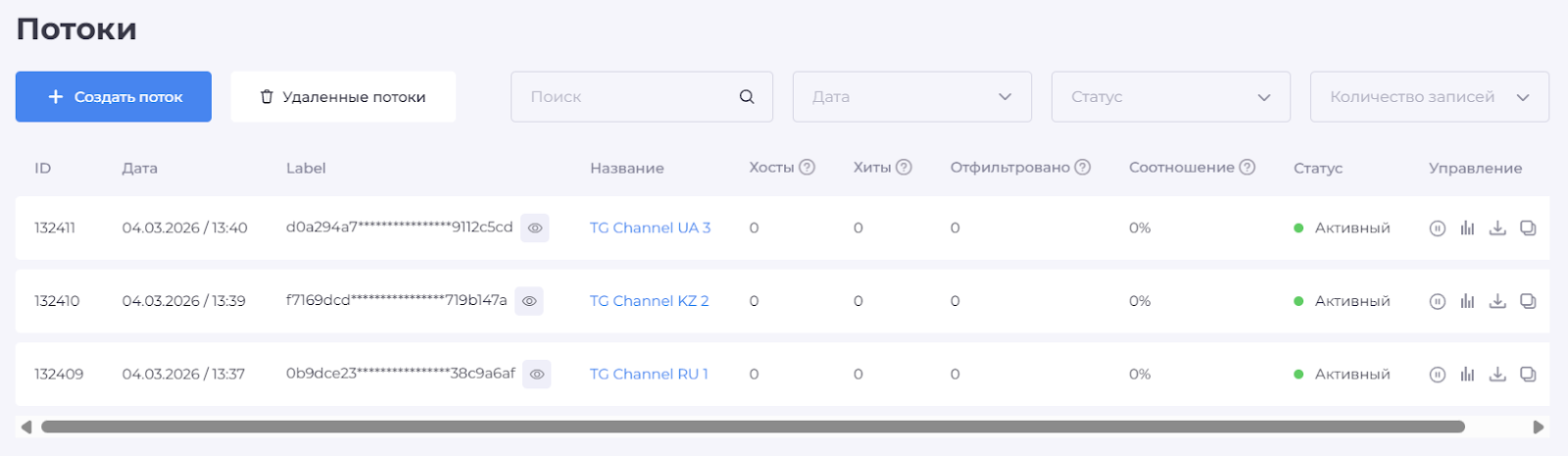Show help tooltip for Хосты column

[x=807, y=168]
